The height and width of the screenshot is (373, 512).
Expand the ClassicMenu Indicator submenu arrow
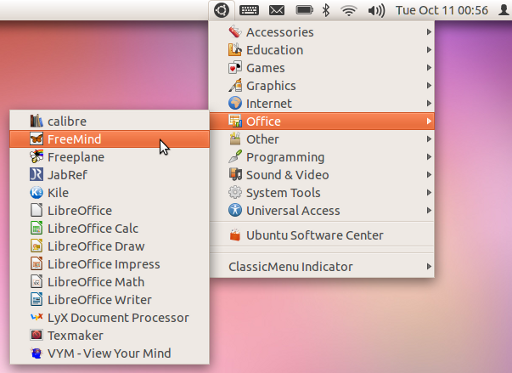[x=429, y=266]
